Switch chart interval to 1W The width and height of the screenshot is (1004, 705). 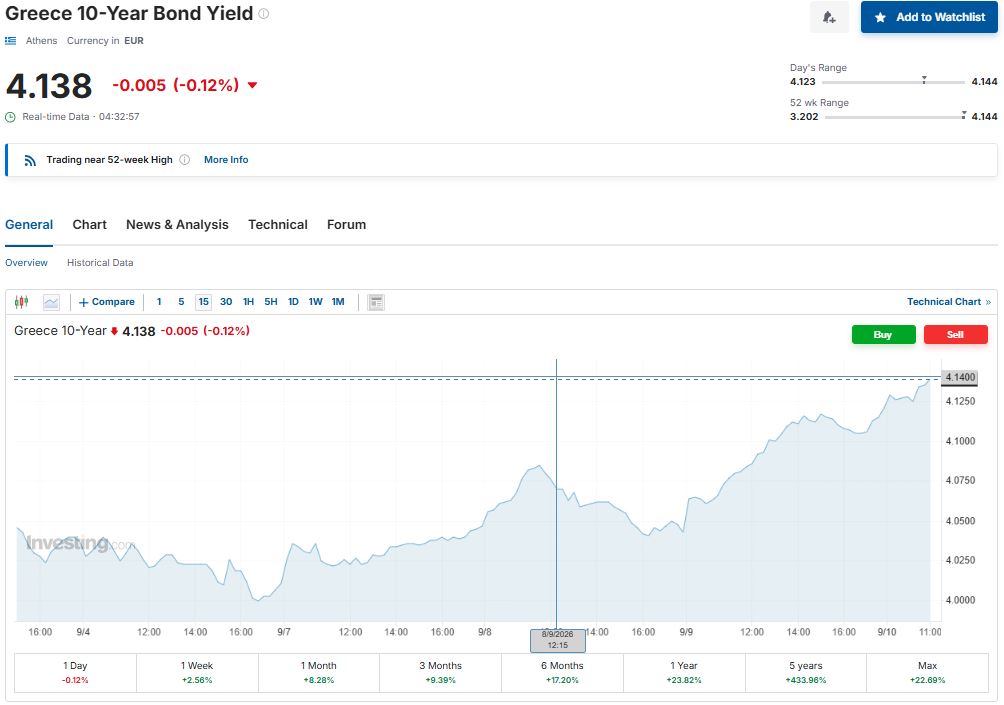click(315, 302)
